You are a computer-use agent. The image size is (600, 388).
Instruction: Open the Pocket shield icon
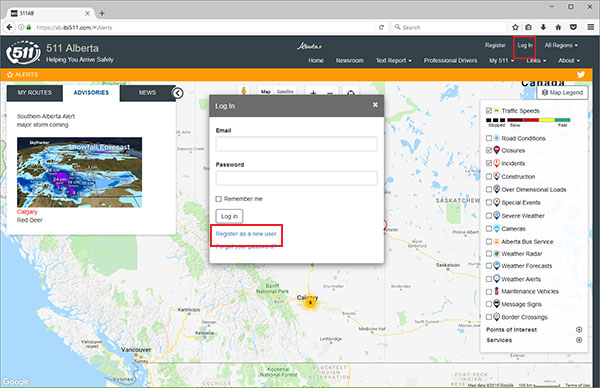[x=573, y=27]
